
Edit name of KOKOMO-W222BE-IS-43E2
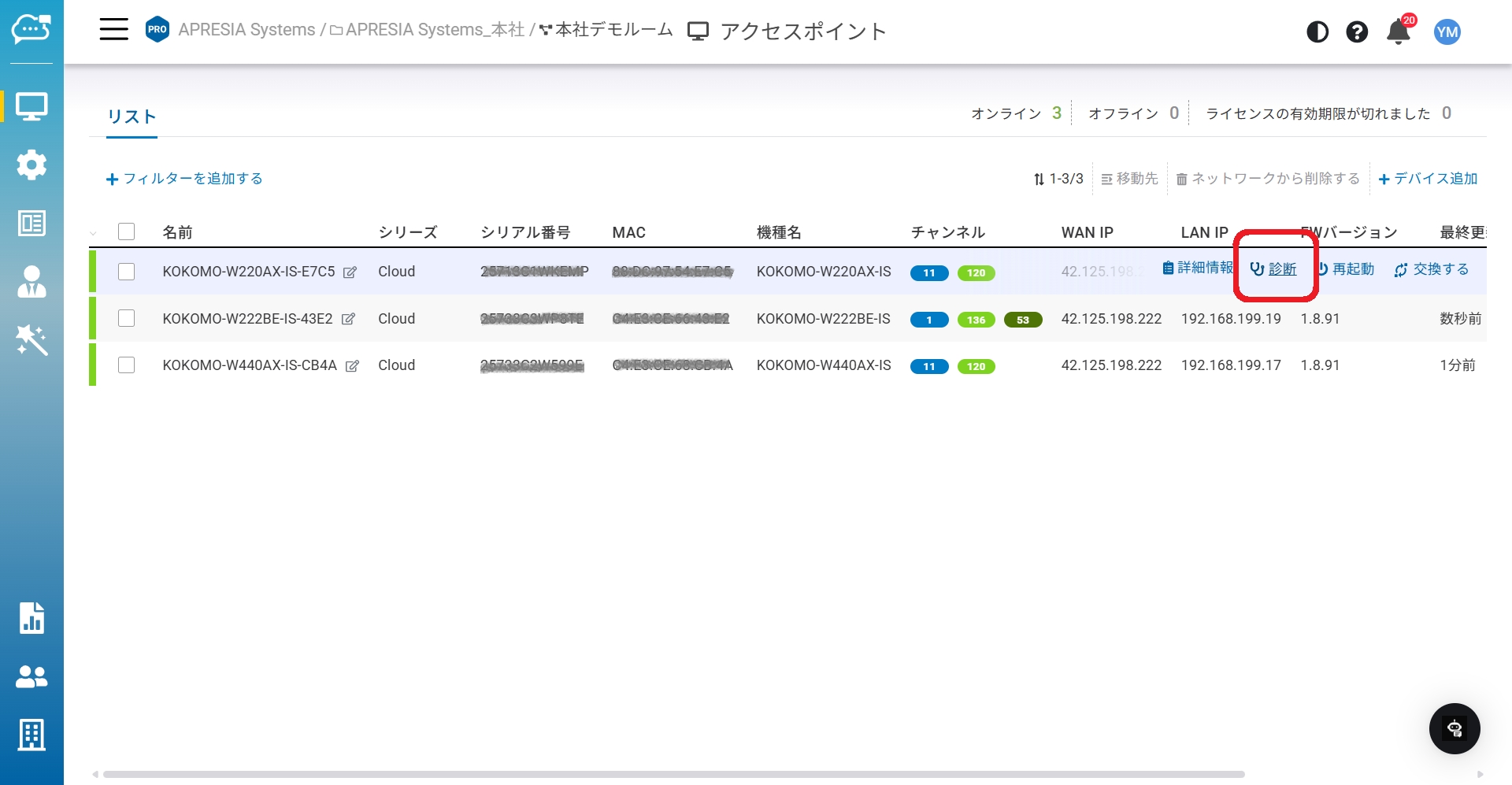click(348, 319)
